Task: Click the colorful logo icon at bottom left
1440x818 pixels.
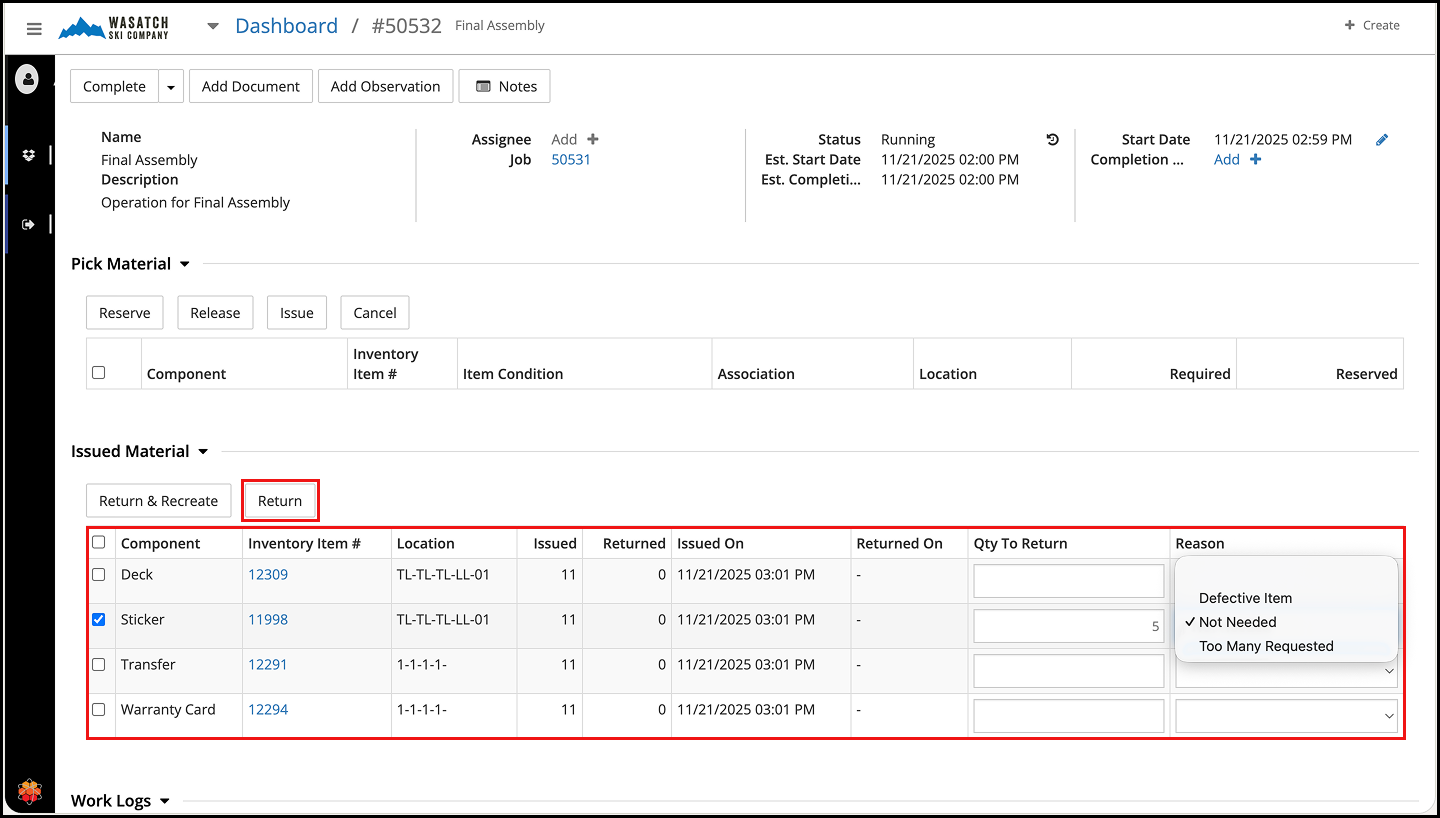Action: (28, 791)
